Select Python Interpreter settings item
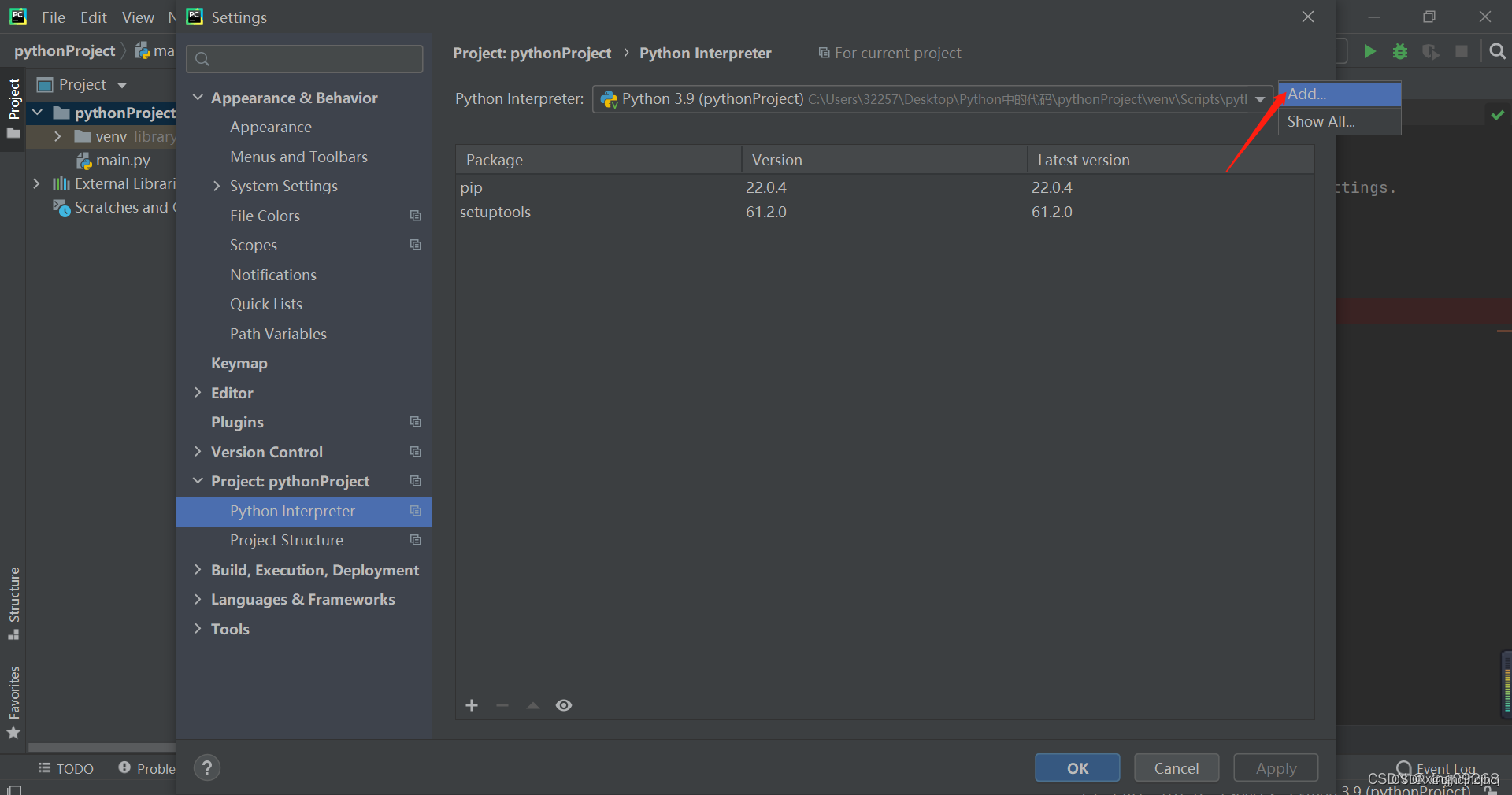 pyautogui.click(x=304, y=511)
